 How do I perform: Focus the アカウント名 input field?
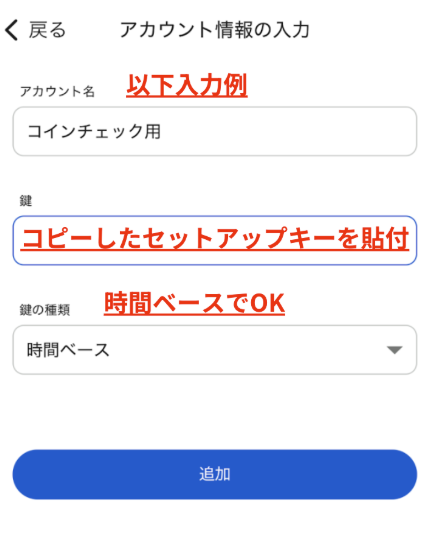(215, 131)
